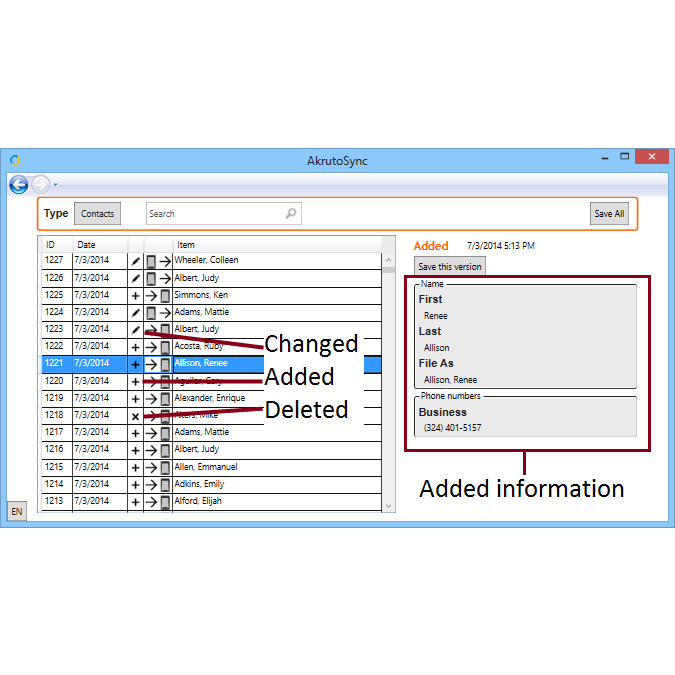Select the Alexander, Enrique contact row
Image resolution: width=675 pixels, height=675 pixels.
point(211,399)
